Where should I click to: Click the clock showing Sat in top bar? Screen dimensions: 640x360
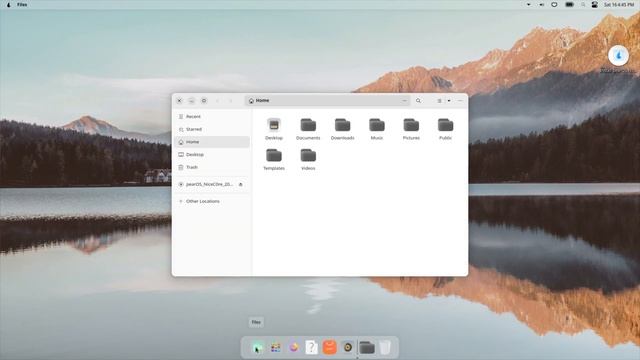click(619, 4)
